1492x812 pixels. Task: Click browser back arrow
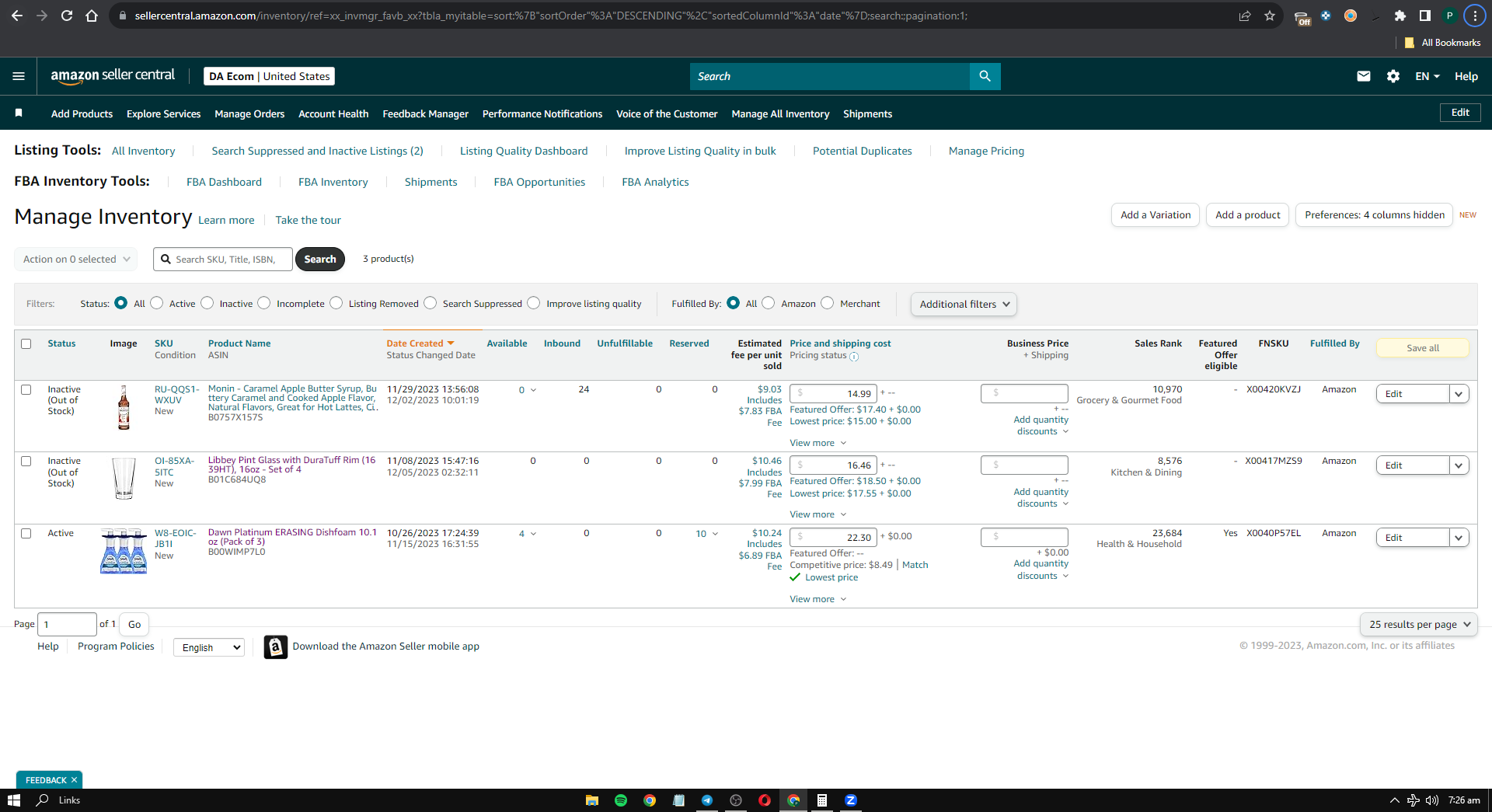pos(17,16)
